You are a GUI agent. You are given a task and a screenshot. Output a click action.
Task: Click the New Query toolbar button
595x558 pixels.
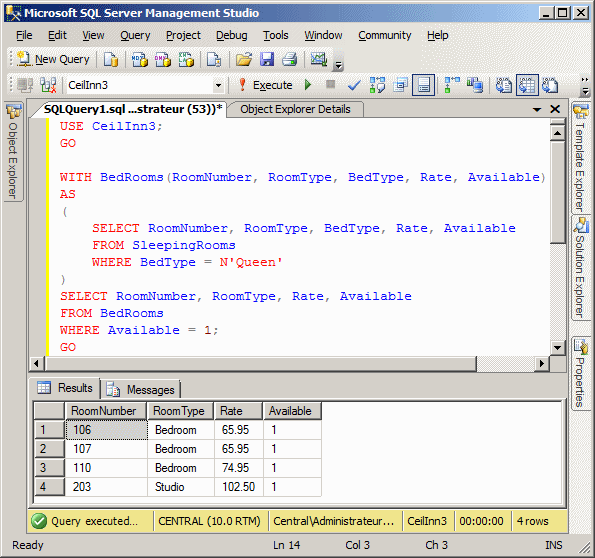tap(53, 59)
